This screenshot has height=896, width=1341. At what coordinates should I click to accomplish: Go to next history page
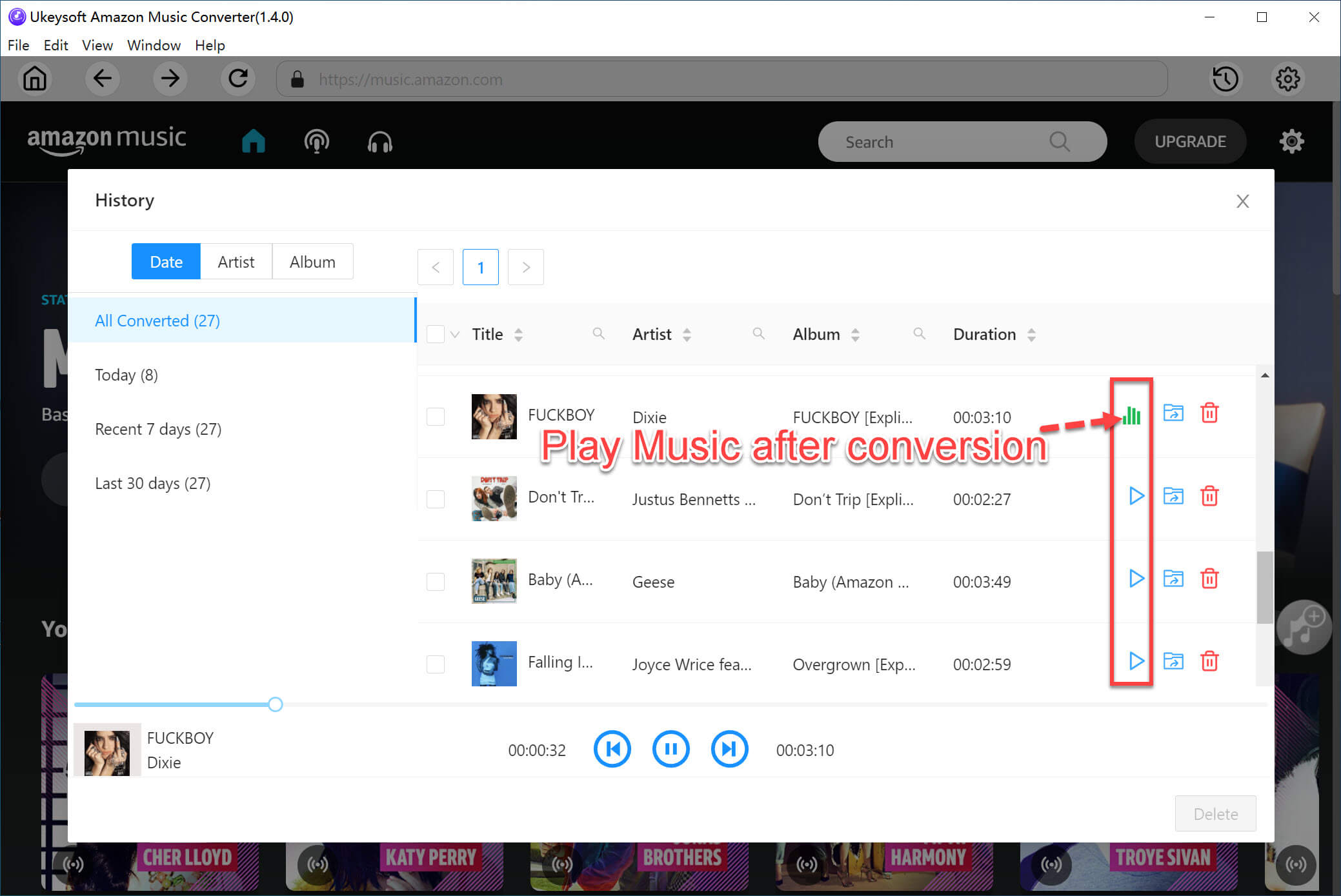pyautogui.click(x=526, y=267)
